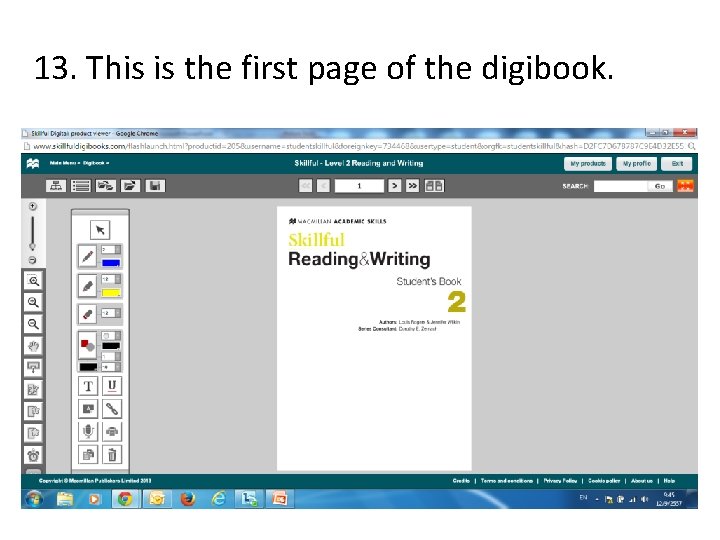This screenshot has height=540, width=720.
Task: Open the Main Menu dropdown
Action: (65, 163)
